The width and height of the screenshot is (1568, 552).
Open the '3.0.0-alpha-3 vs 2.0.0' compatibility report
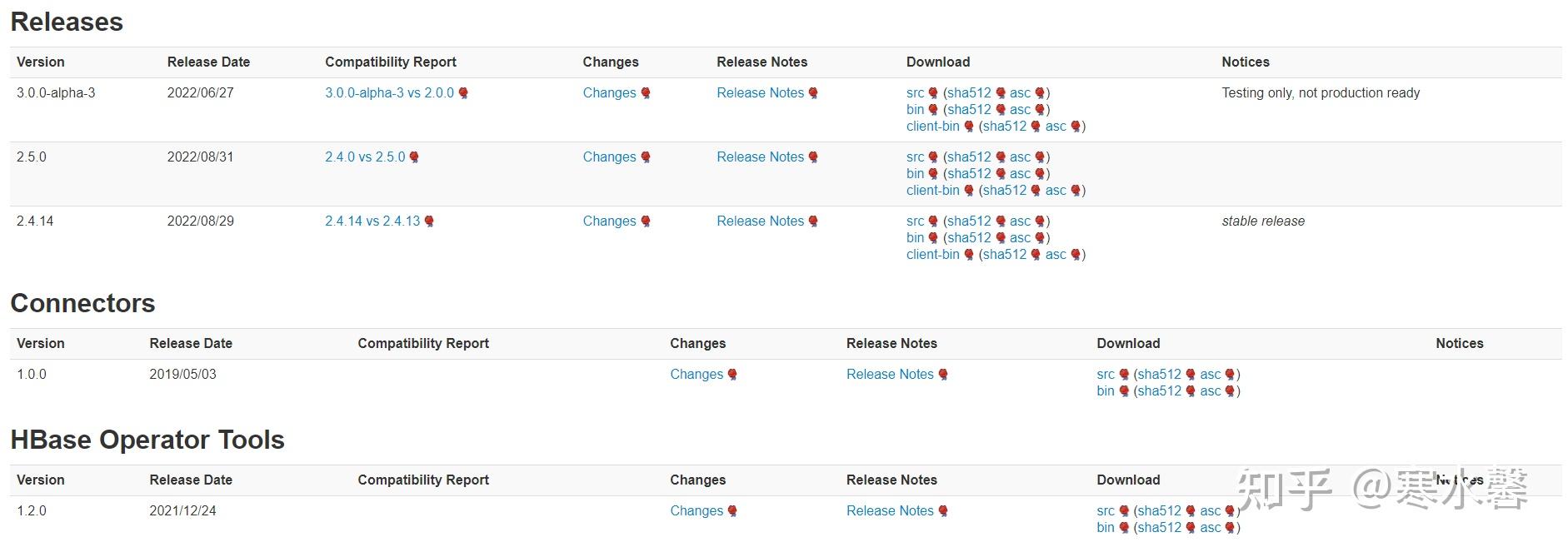389,93
